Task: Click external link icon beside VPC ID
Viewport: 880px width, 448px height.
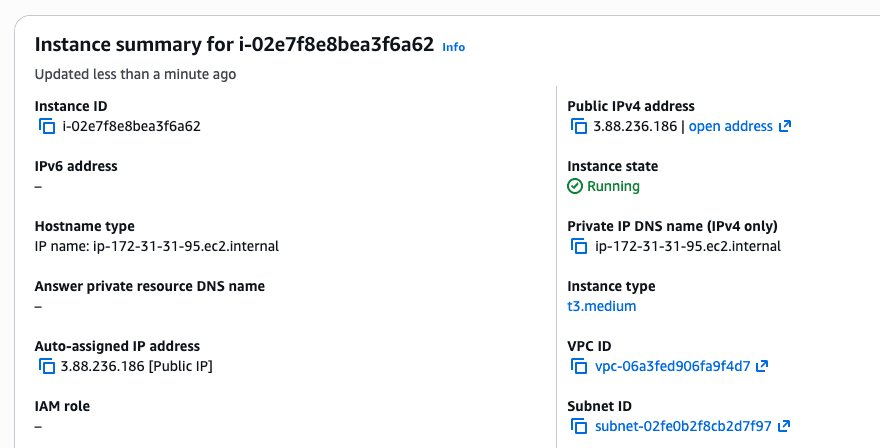Action: pos(762,366)
